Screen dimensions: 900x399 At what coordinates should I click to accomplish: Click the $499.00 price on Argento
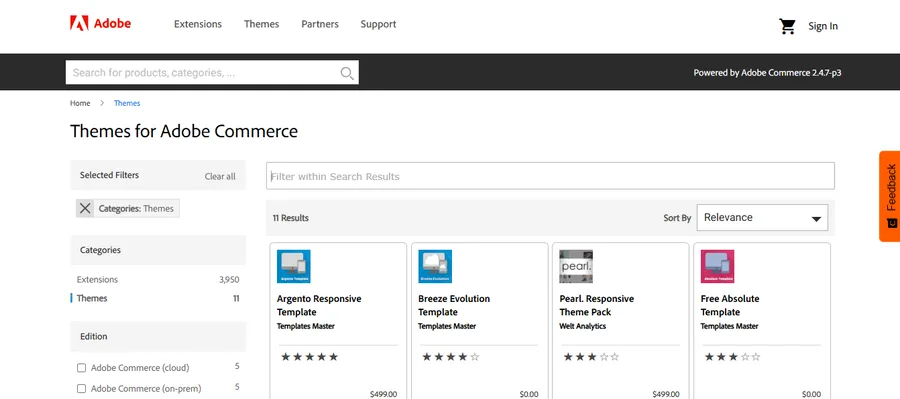coord(383,394)
